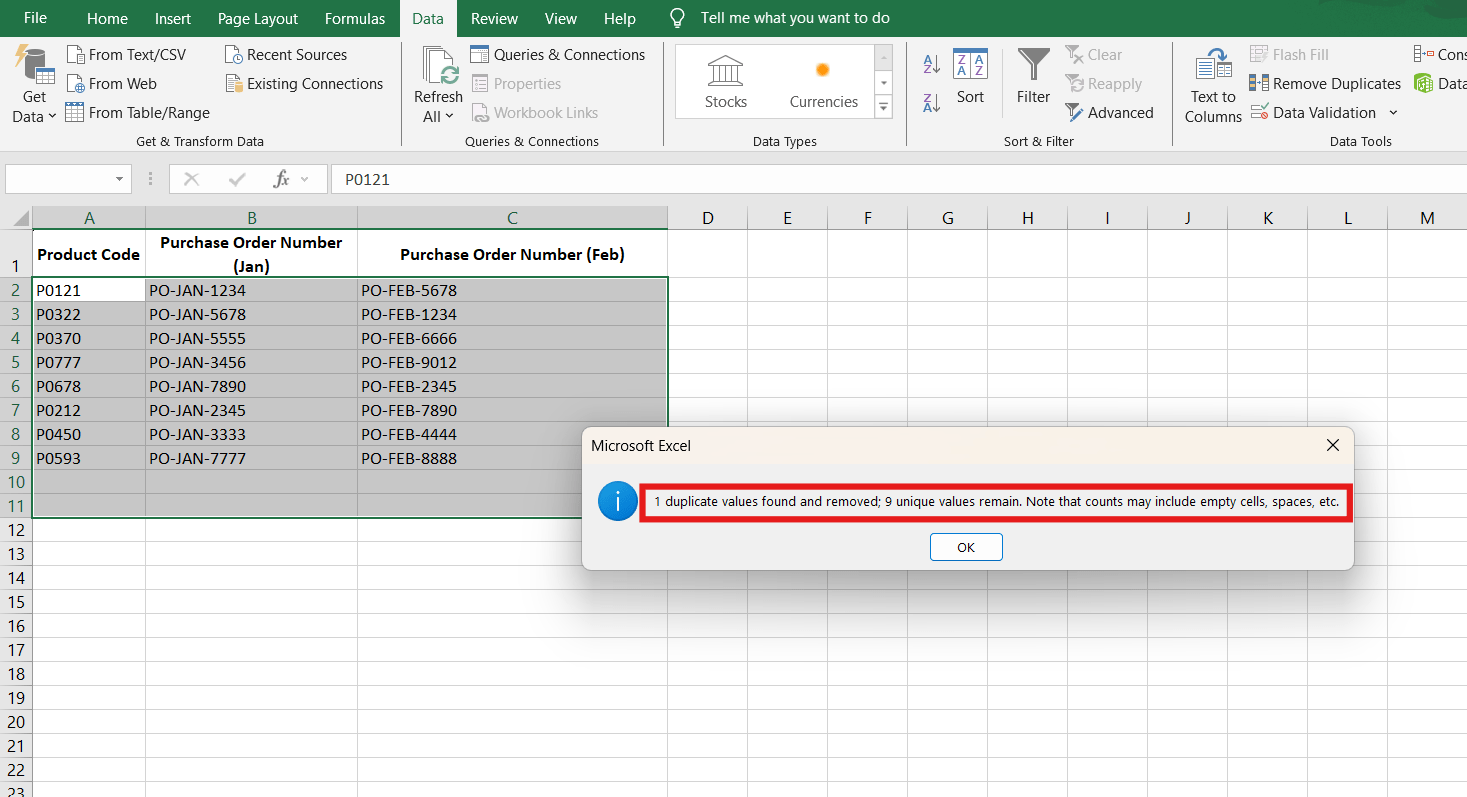Launch Text to Columns wizard
1467x797 pixels.
click(x=1213, y=86)
